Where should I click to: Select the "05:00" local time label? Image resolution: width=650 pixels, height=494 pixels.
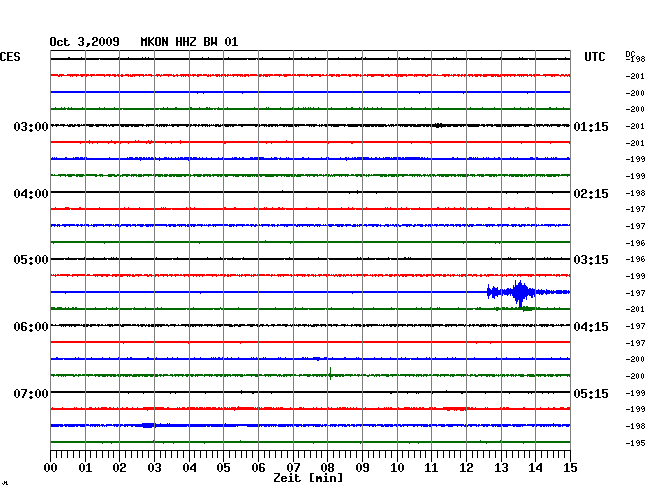31,260
